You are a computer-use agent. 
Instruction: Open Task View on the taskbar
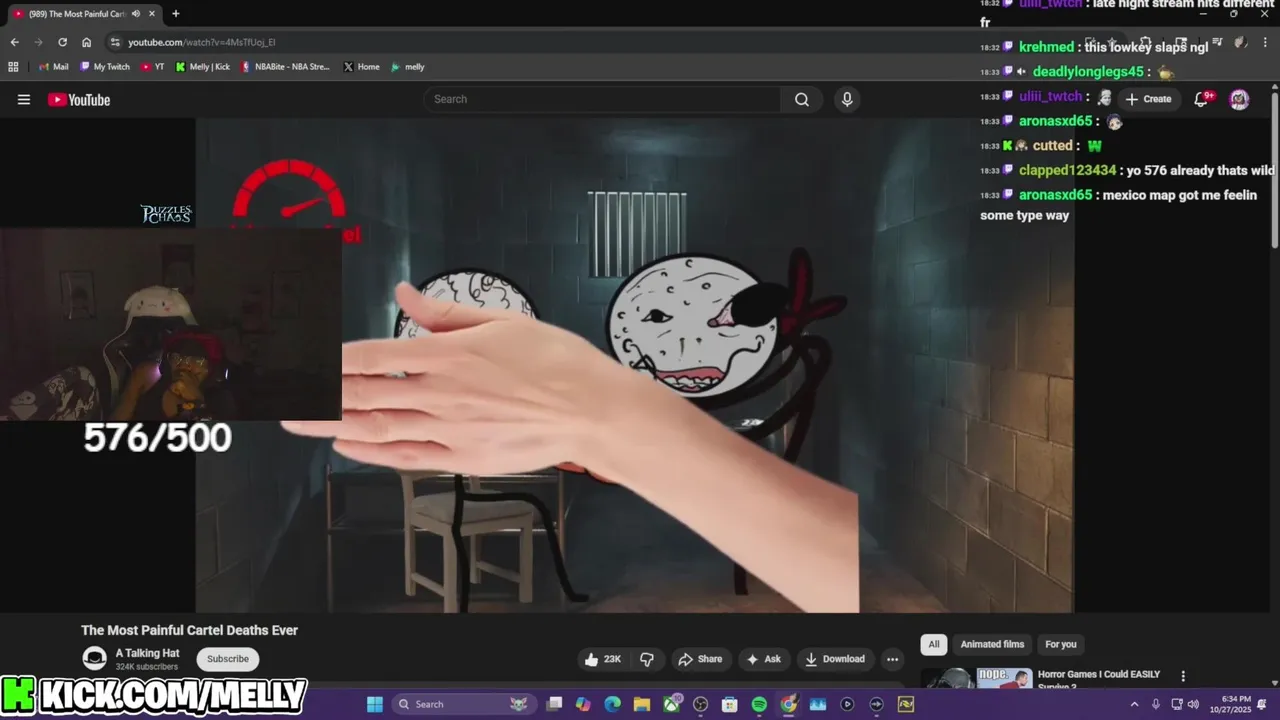pyautogui.click(x=554, y=704)
